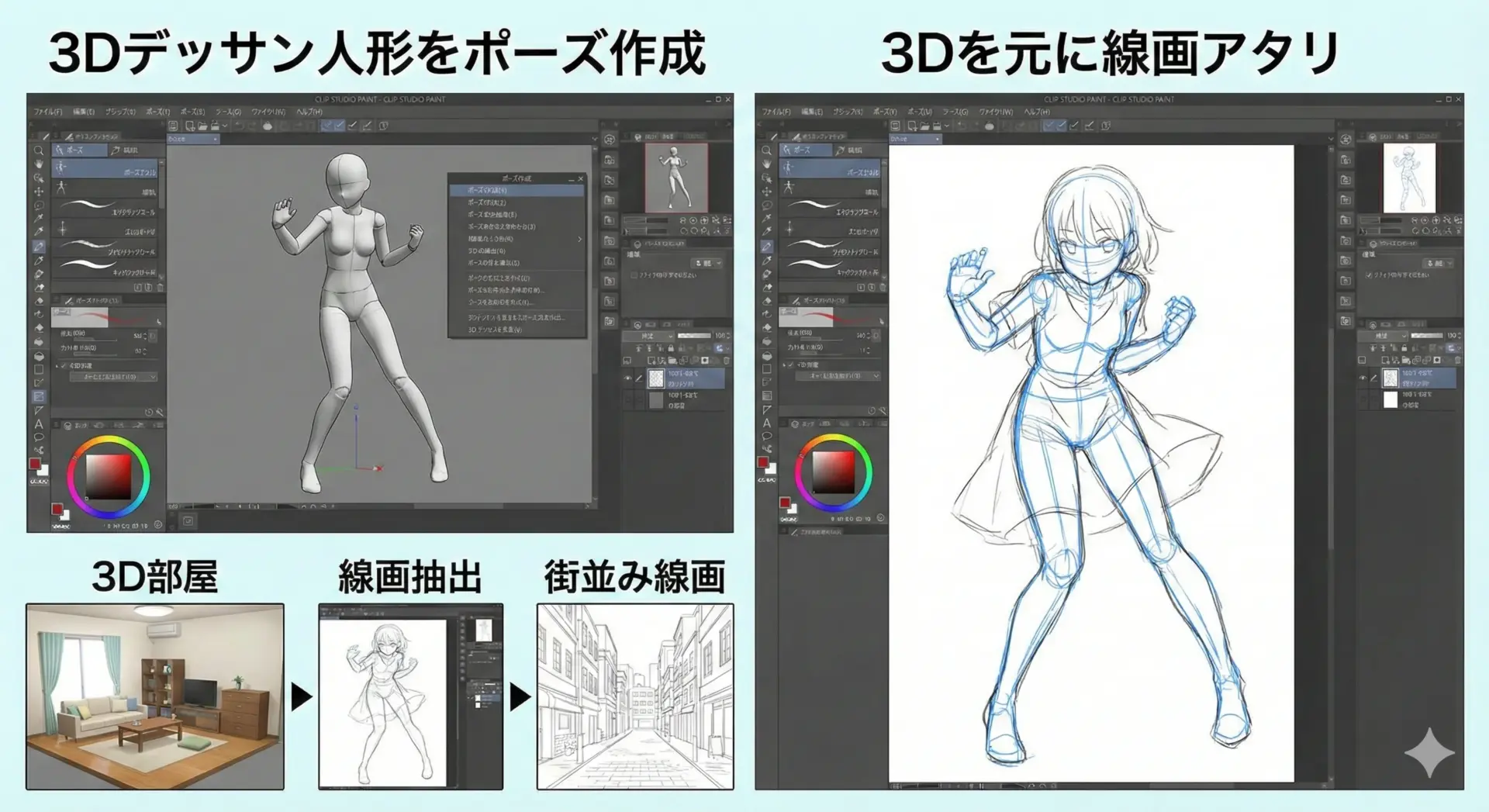1489x812 pixels.
Task: Pick a hue on left window's color wheel
Action: 108,441
